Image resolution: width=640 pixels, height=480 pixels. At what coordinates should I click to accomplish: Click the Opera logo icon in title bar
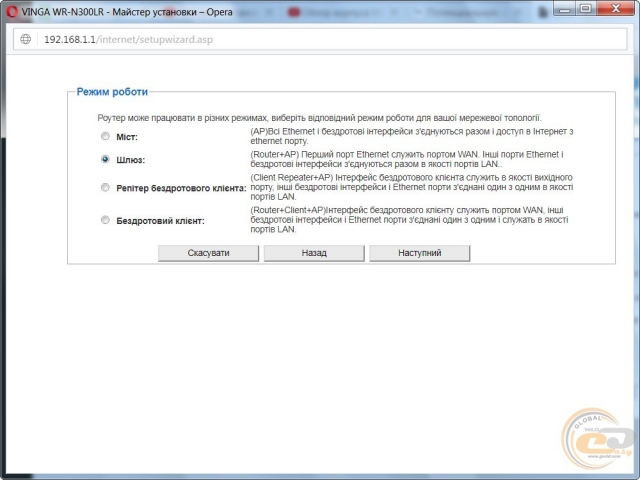(x=12, y=12)
